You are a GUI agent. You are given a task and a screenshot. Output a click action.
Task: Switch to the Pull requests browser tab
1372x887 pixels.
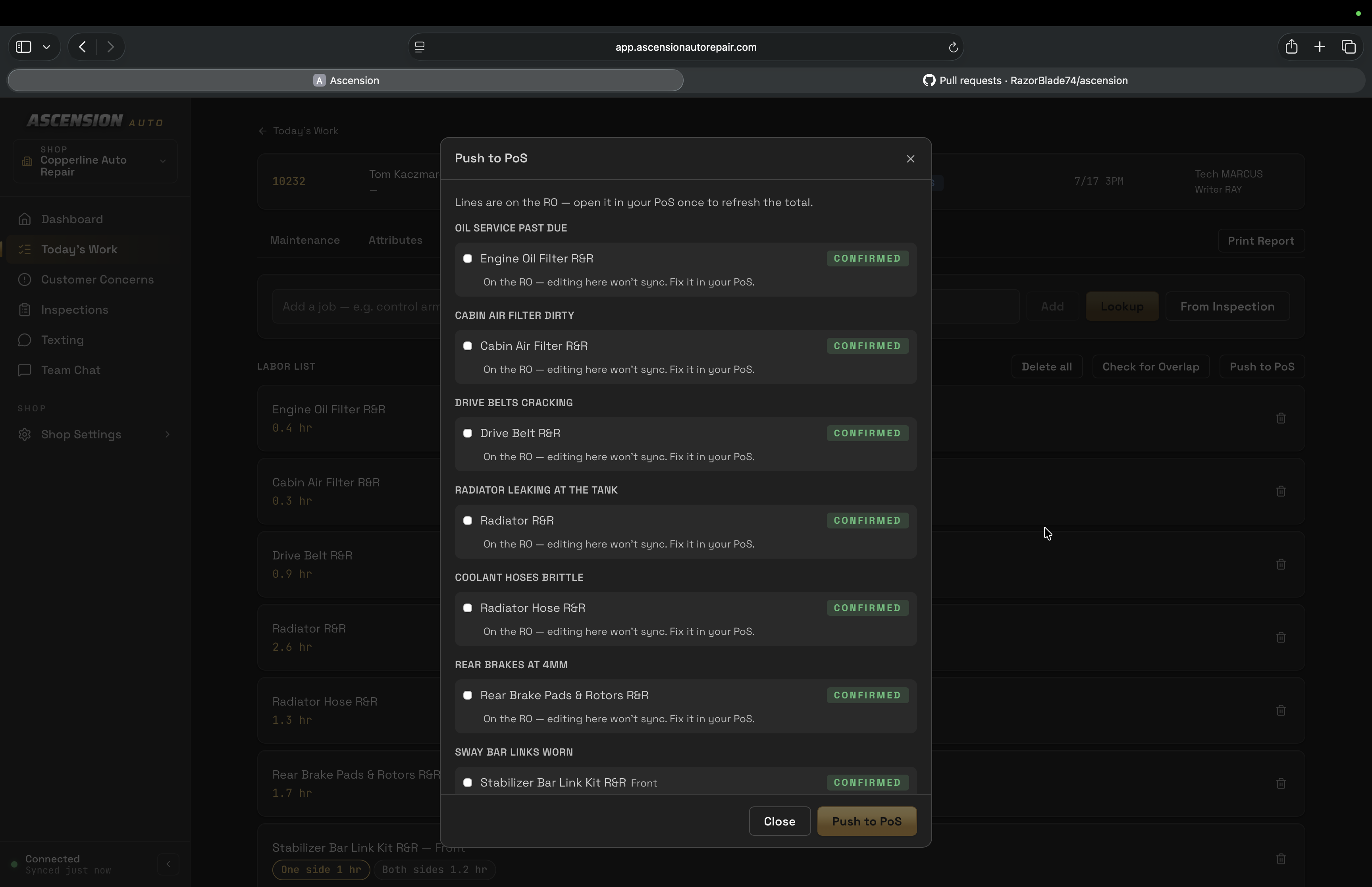tap(1025, 81)
